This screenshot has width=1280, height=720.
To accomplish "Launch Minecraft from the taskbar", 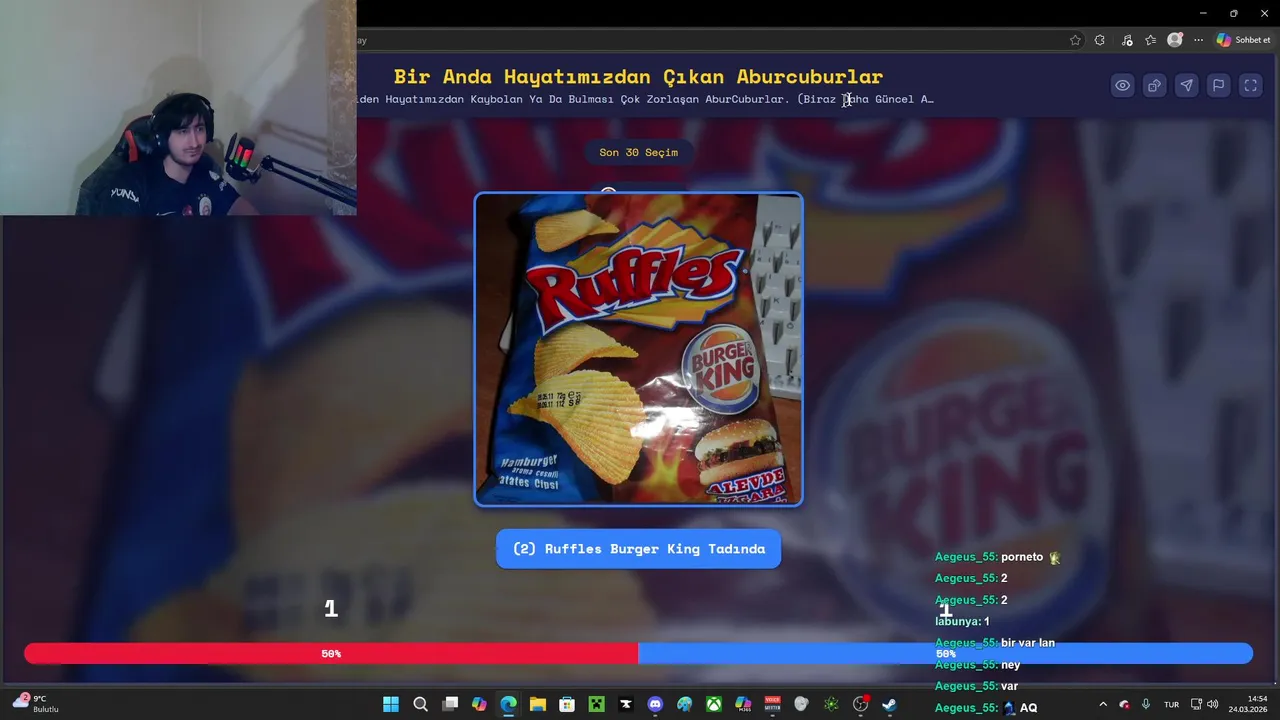I will [596, 704].
